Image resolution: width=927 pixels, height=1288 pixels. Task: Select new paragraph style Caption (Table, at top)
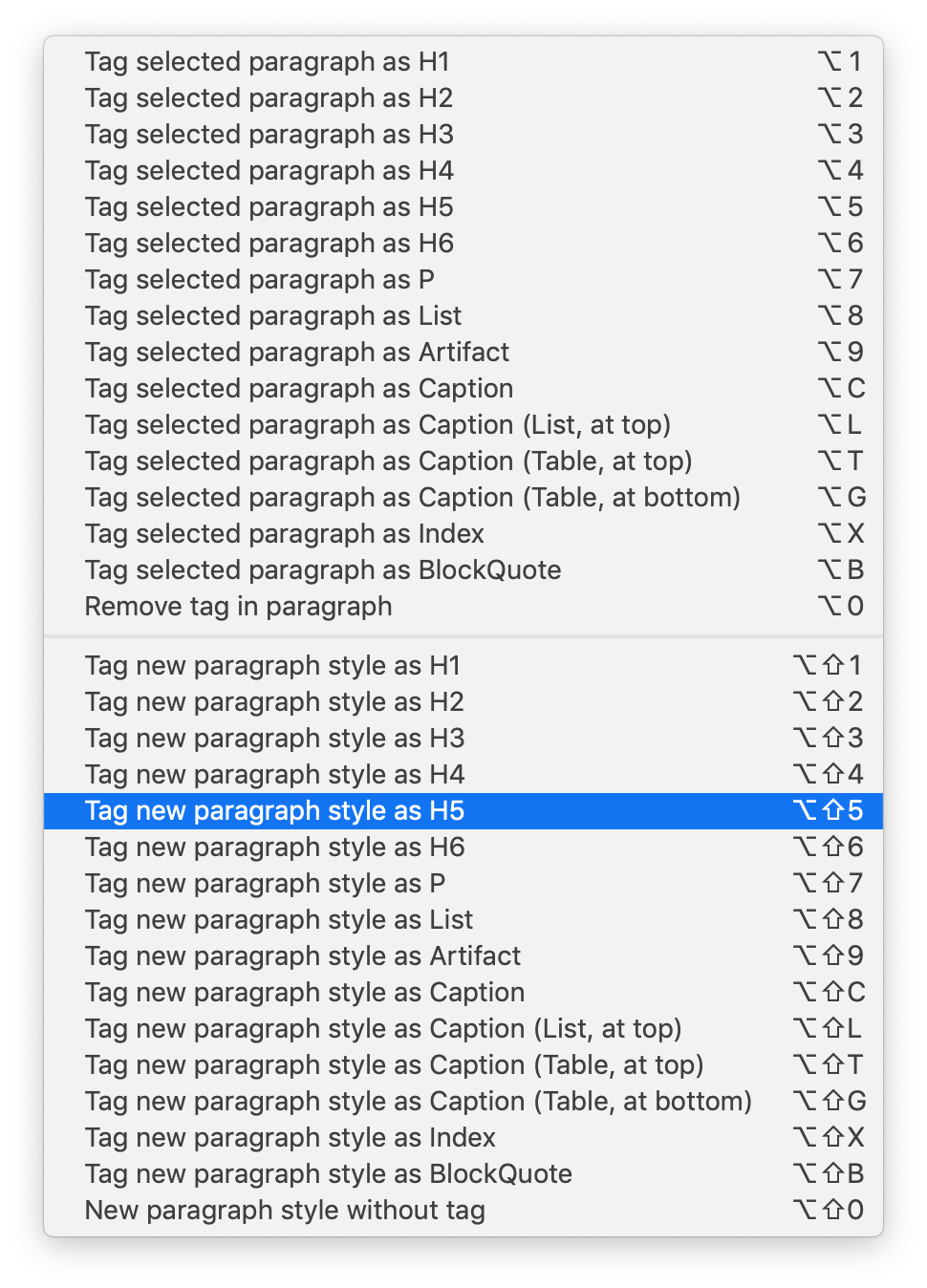(463, 1064)
